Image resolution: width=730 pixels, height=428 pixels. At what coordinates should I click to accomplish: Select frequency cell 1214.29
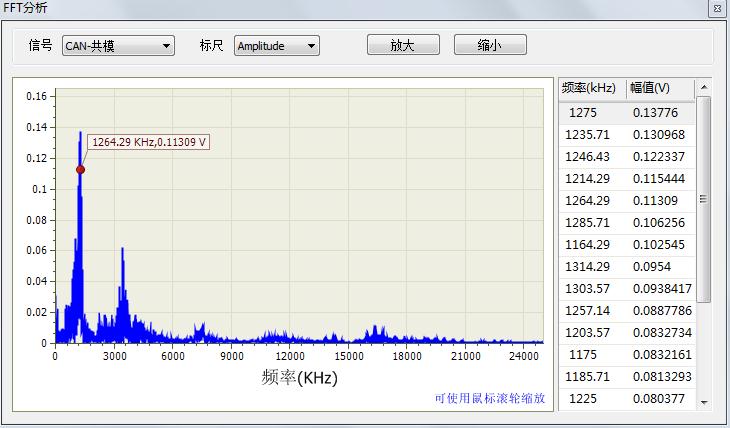pyautogui.click(x=587, y=178)
